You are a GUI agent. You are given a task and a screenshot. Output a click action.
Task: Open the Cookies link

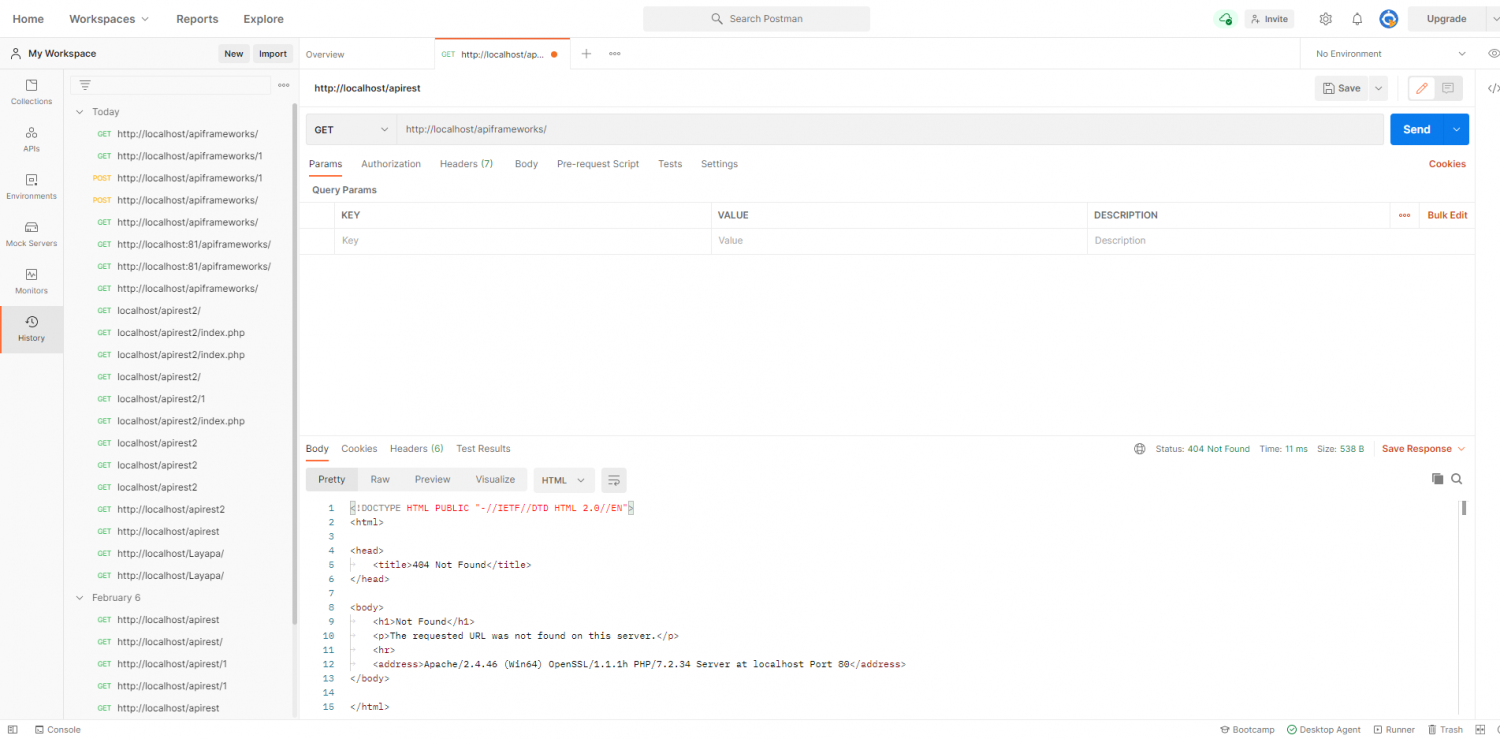[1447, 164]
